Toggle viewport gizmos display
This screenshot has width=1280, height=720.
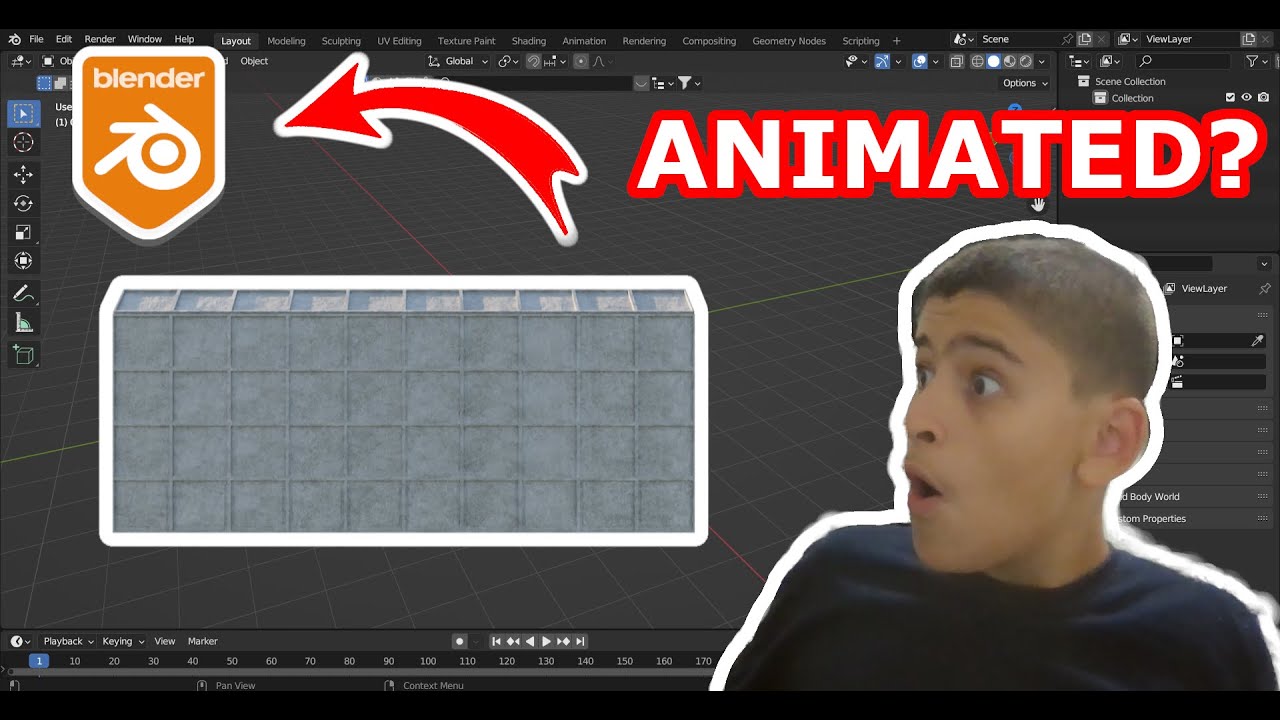pos(882,61)
